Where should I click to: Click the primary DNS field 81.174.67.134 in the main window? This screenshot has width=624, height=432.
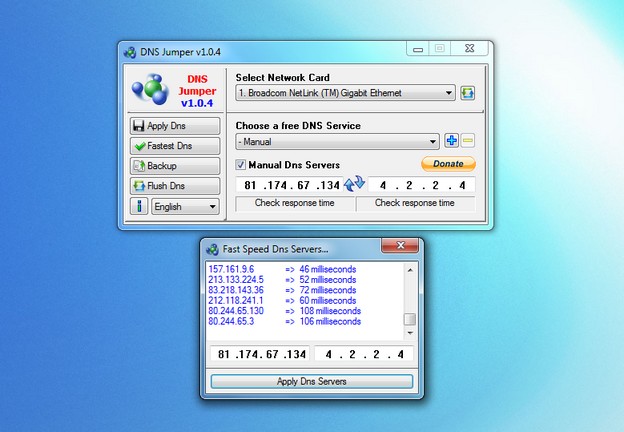[289, 185]
